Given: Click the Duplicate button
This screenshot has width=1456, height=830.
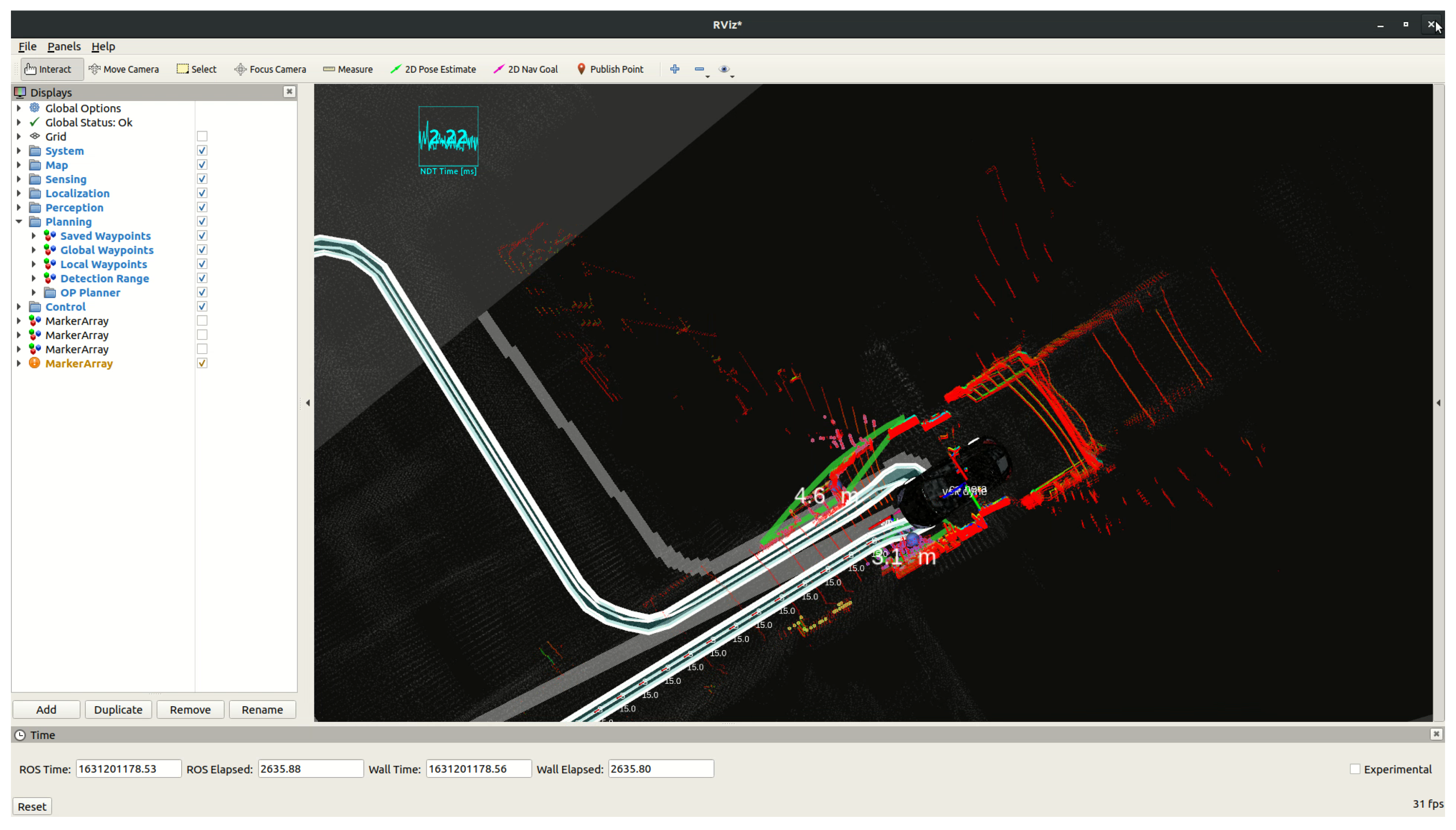Looking at the screenshot, I should pyautogui.click(x=118, y=709).
